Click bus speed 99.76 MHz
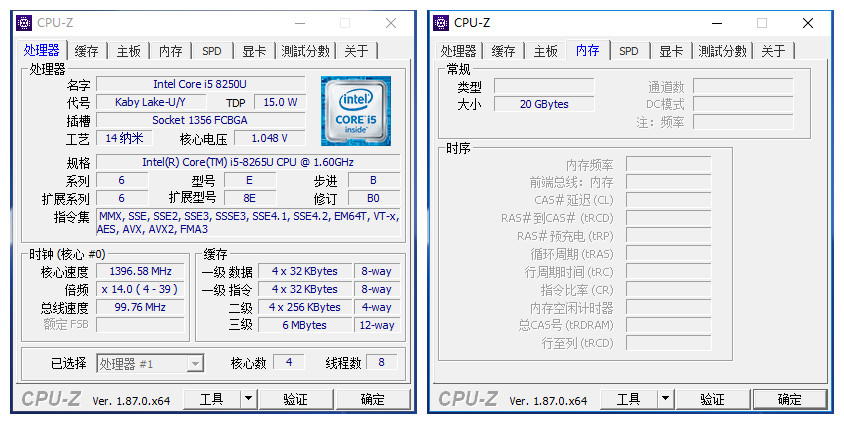The image size is (844, 424). [140, 307]
